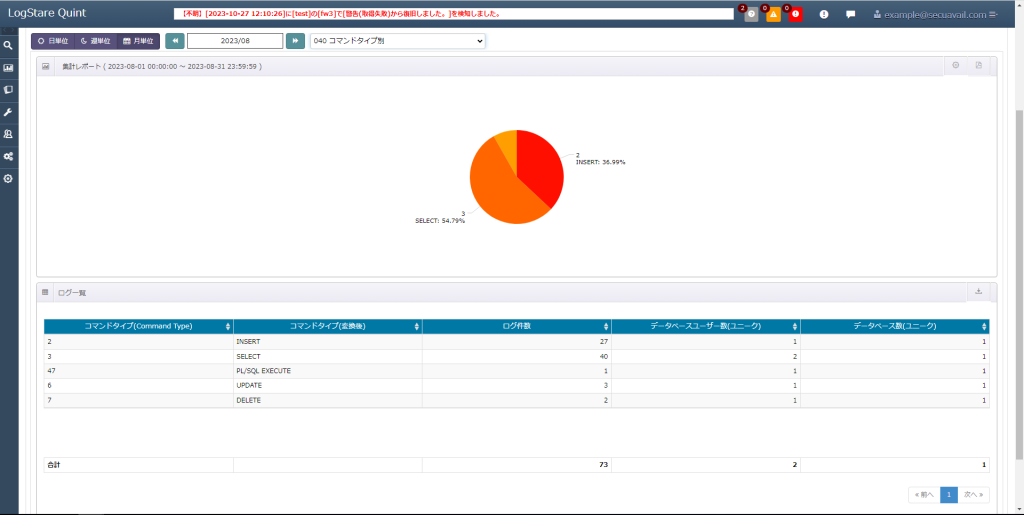The height and width of the screenshot is (515, 1024).
Task: Open the dashboard monitor icon in sidebar
Action: [x=8, y=68]
